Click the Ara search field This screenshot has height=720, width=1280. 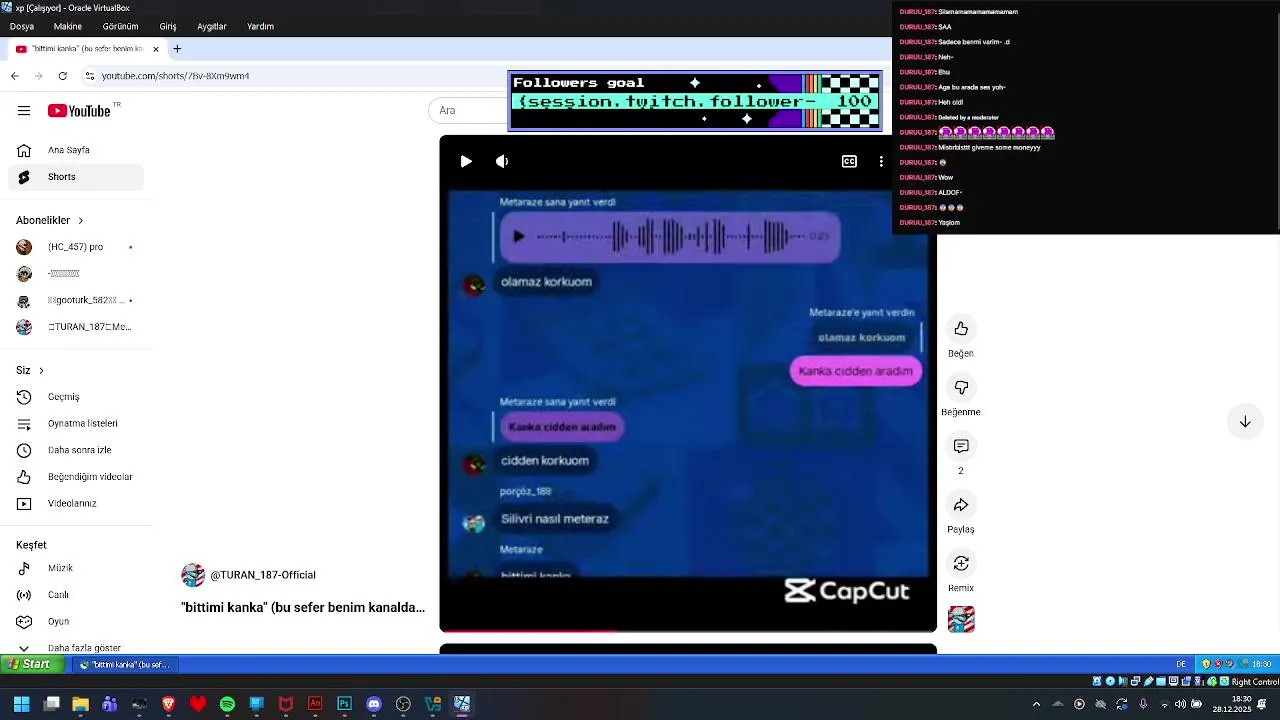(468, 110)
